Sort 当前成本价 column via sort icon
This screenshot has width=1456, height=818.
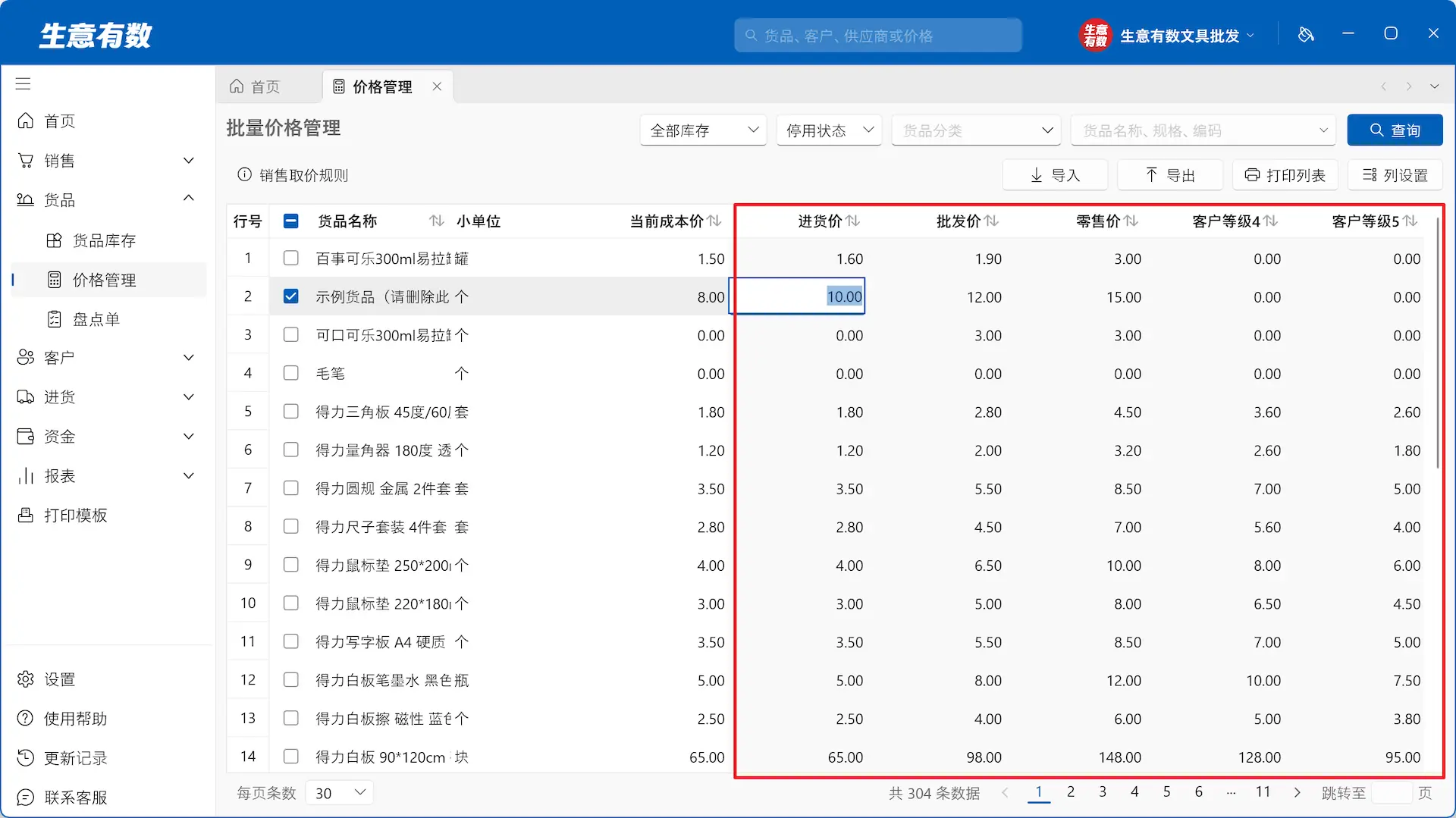714,221
